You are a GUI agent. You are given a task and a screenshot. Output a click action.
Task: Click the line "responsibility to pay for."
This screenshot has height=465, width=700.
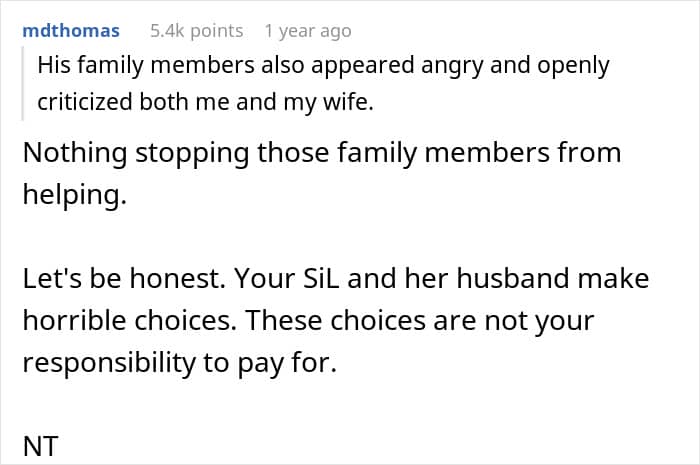pyautogui.click(x=179, y=362)
